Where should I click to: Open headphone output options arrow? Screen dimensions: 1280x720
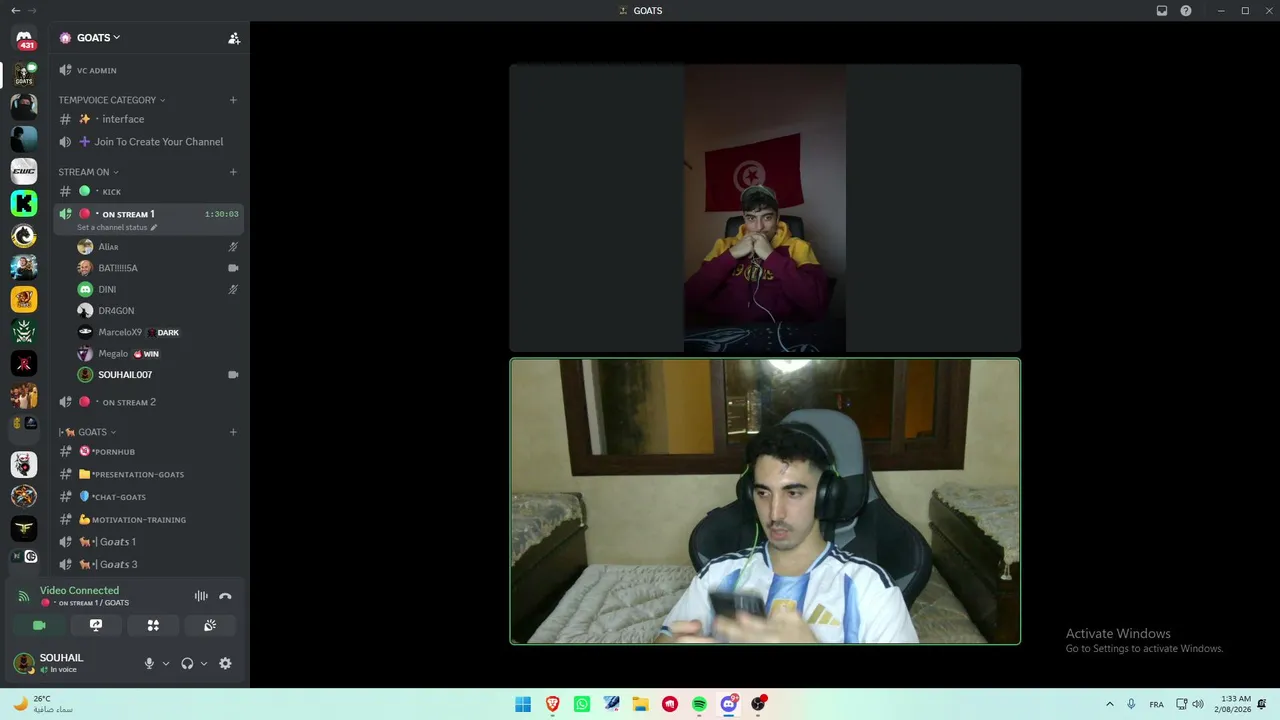click(x=204, y=663)
